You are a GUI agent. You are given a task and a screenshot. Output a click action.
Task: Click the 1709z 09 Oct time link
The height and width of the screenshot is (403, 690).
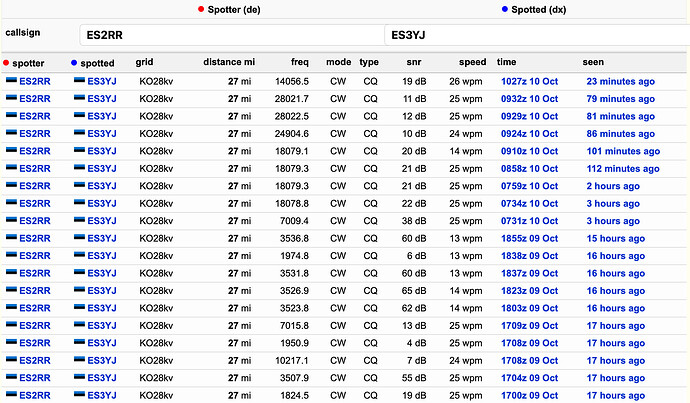click(x=529, y=326)
